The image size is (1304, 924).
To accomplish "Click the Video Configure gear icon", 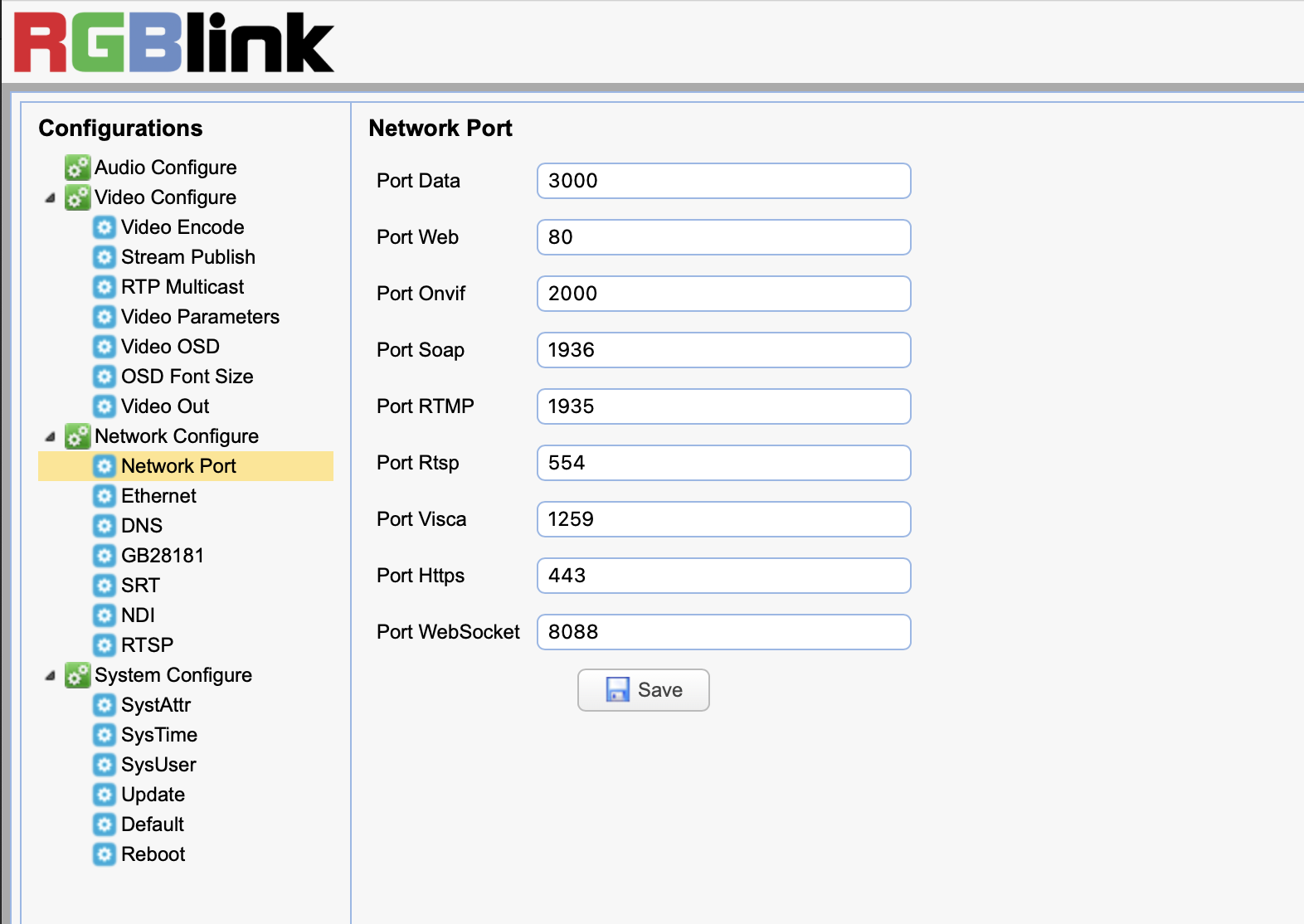I will pos(77,197).
